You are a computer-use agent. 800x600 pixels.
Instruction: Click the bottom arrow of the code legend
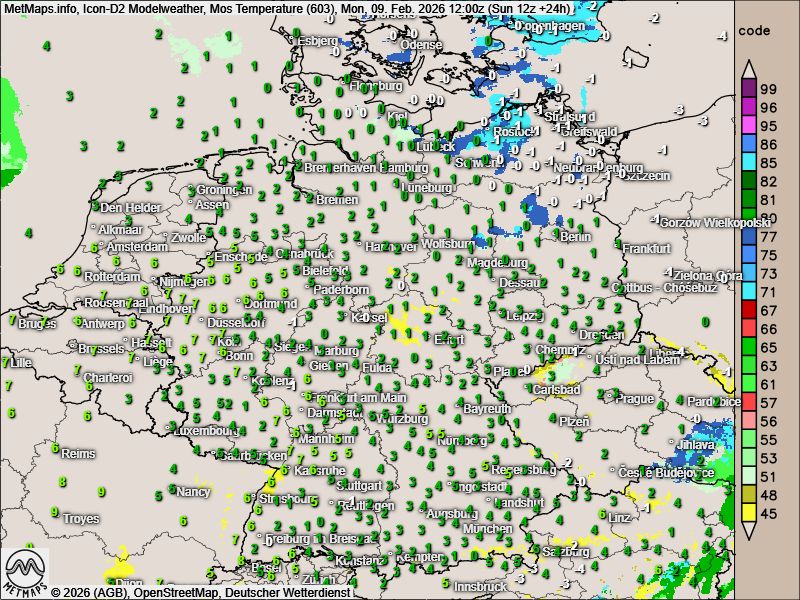[748, 531]
